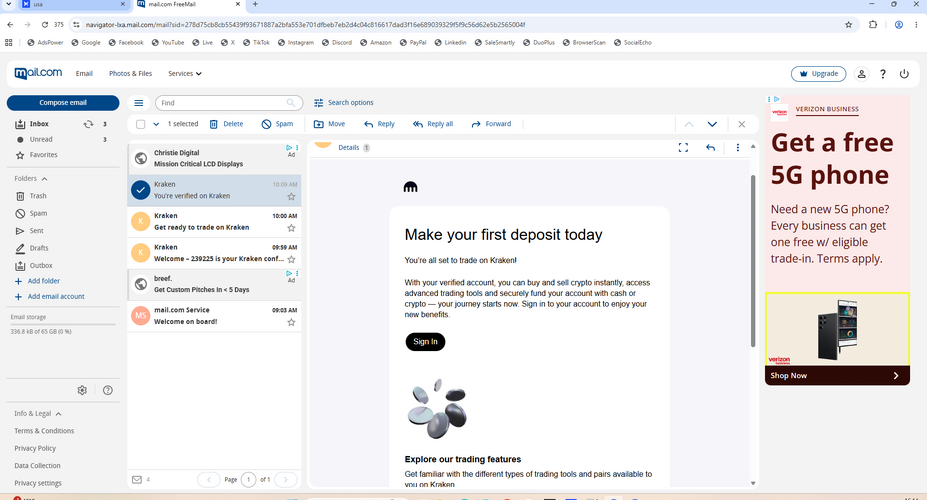The height and width of the screenshot is (500, 927).
Task: Click the email body vertical scrollbar
Action: point(753,261)
